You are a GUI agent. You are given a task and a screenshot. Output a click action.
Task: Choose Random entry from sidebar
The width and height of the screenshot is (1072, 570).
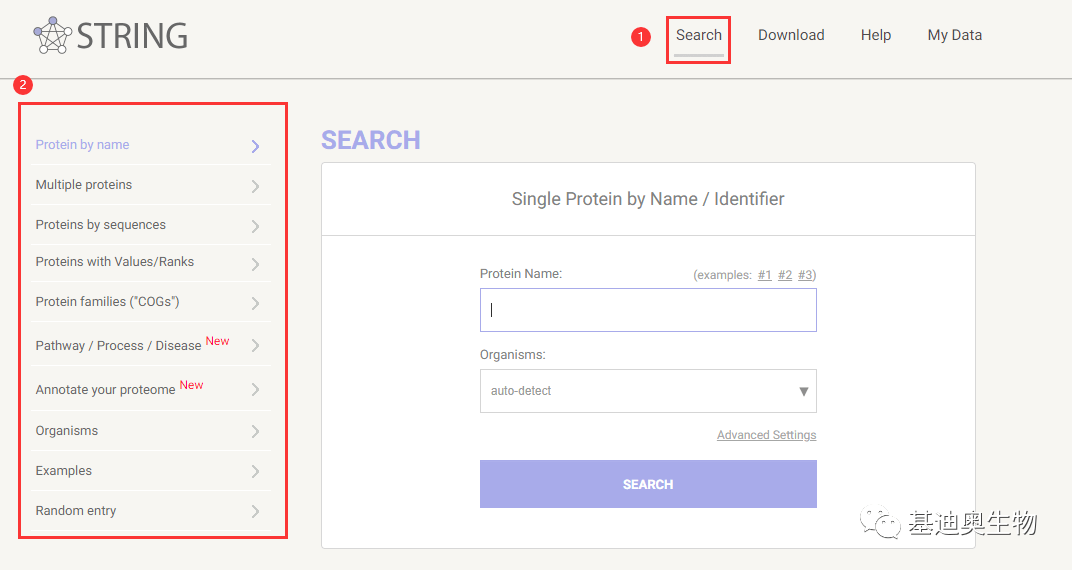[x=76, y=511]
